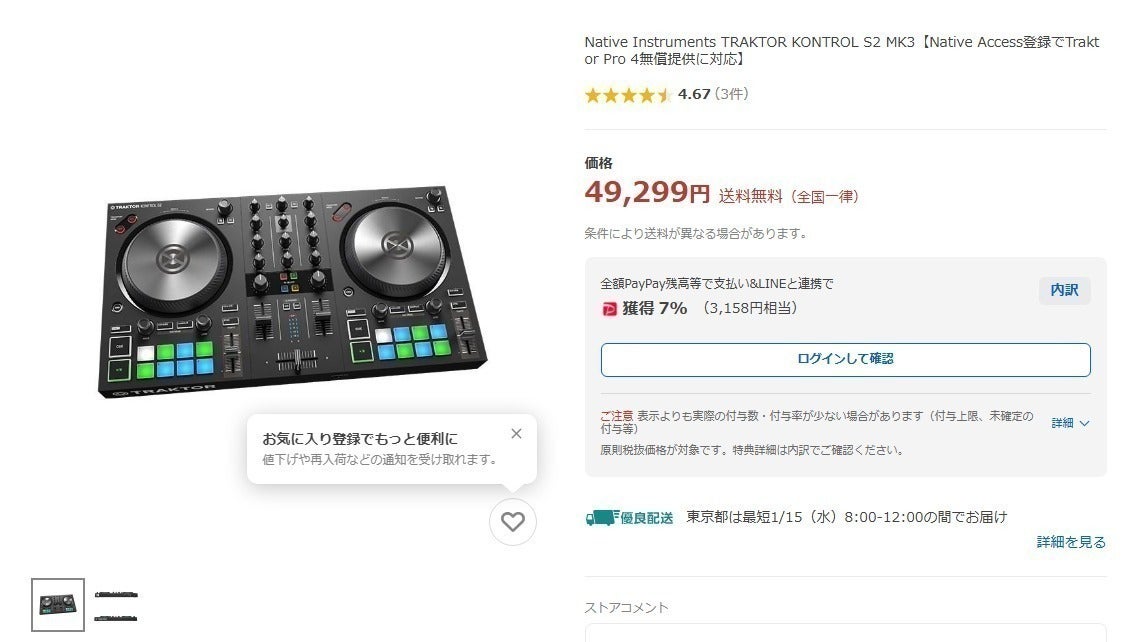Select the second product thumbnail
This screenshot has width=1141, height=642.
[116, 605]
